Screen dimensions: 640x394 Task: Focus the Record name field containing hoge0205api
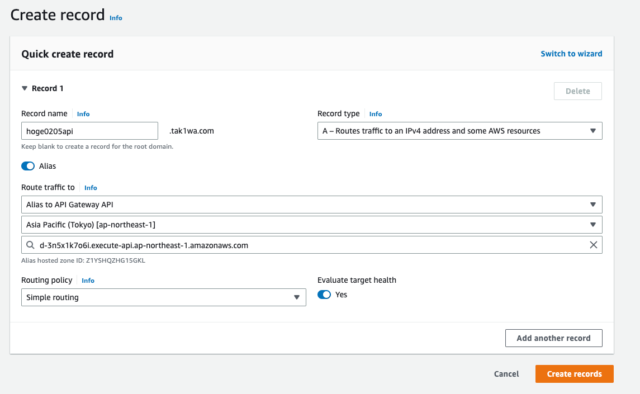[x=89, y=131]
